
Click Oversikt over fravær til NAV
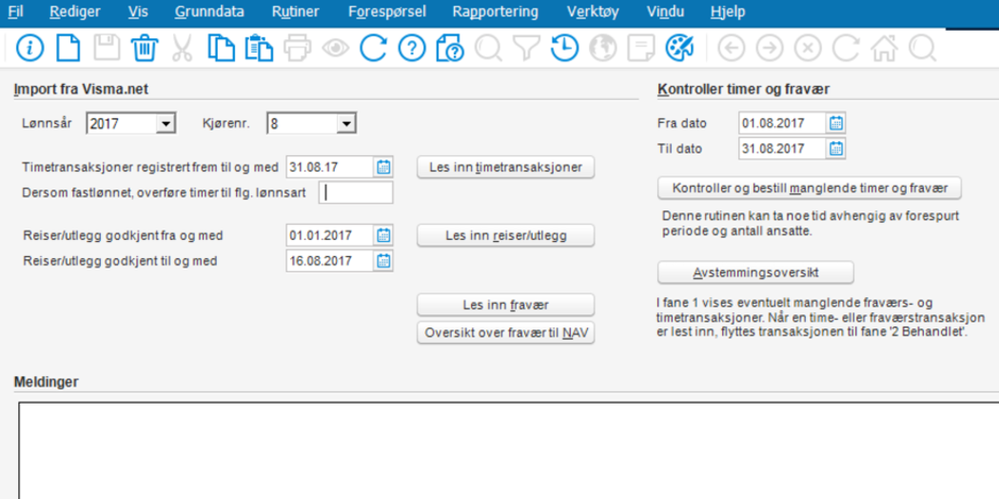(x=505, y=333)
